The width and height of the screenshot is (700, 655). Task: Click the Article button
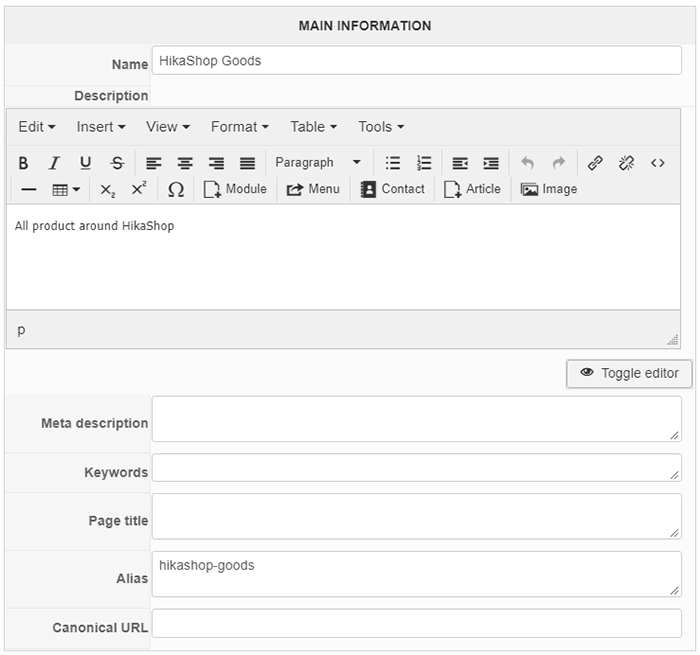[472, 189]
